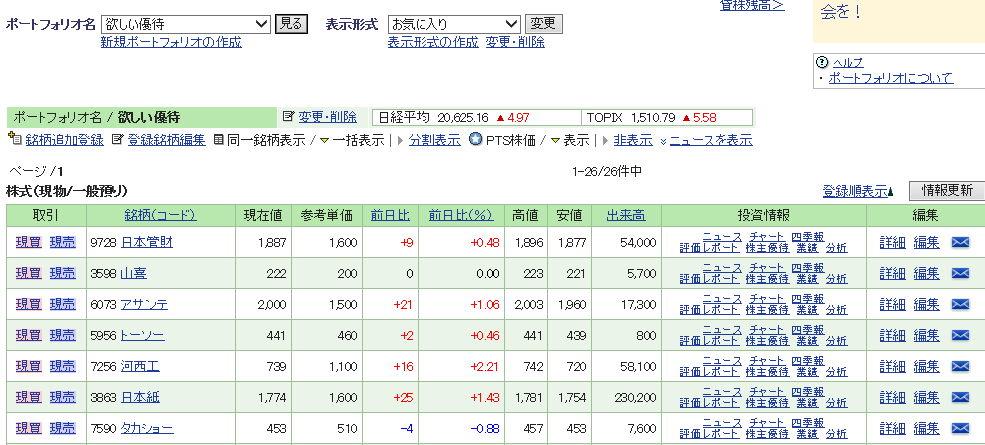
Task: Click 現売 for 山喜
Action: pos(63,273)
